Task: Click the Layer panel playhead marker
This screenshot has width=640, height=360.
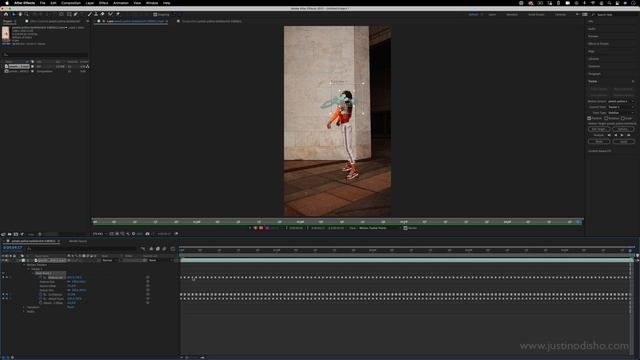Action: pyautogui.click(x=578, y=222)
